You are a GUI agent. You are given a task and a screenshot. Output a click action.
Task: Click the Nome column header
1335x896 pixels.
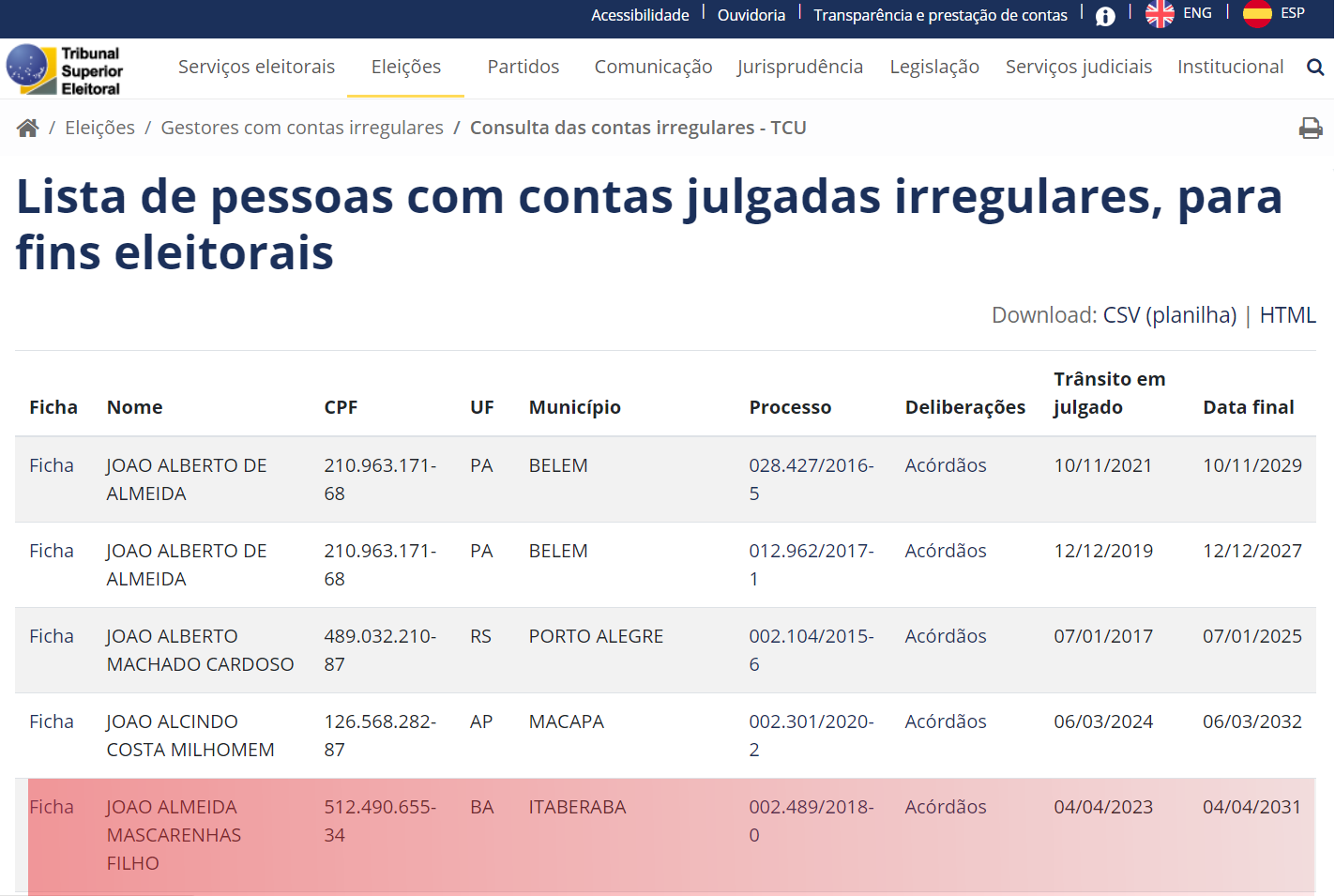135,407
